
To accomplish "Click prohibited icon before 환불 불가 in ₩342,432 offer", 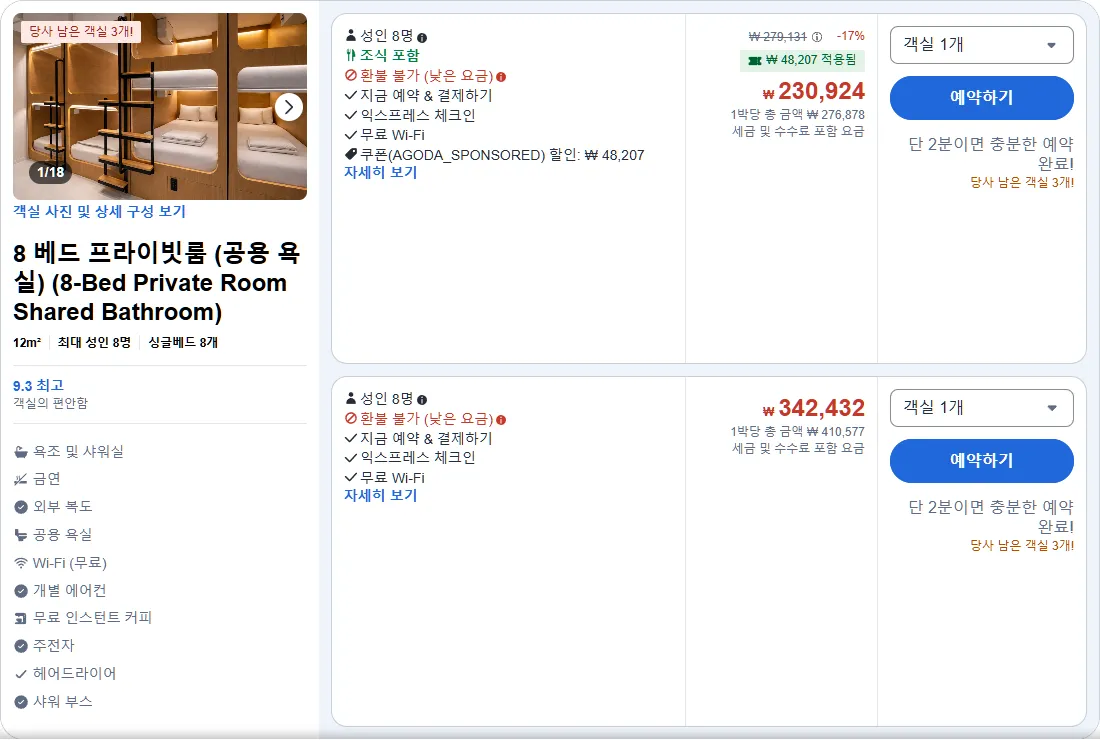I will click(351, 419).
